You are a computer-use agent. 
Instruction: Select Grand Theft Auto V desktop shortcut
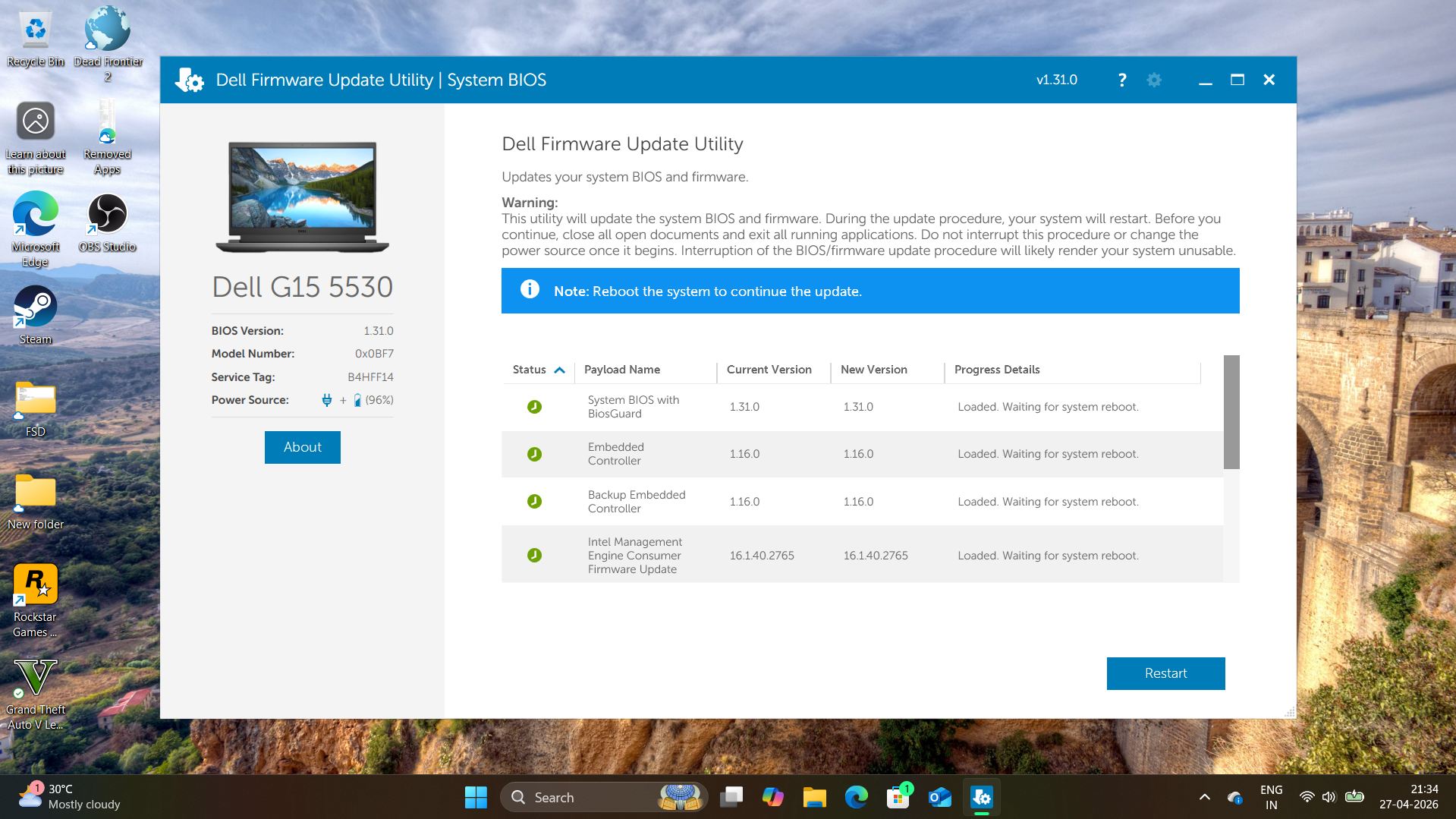coord(36,695)
